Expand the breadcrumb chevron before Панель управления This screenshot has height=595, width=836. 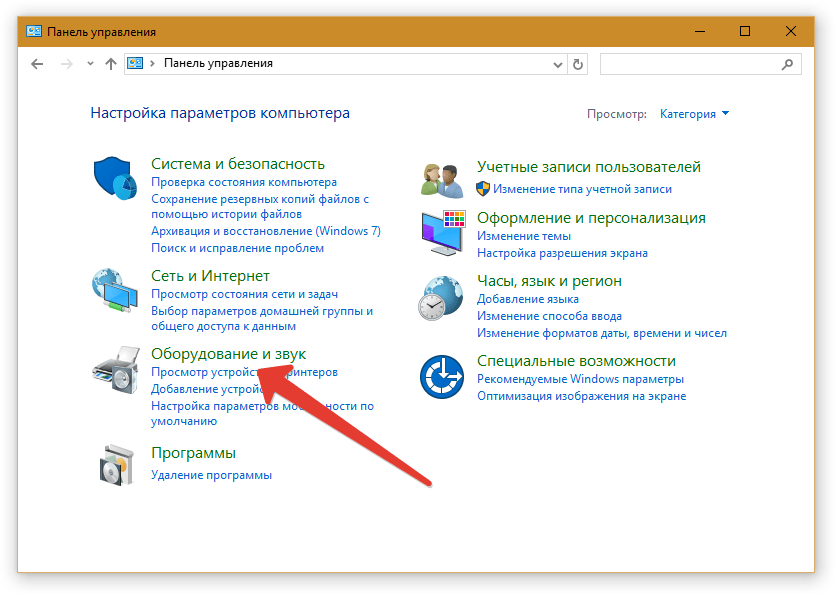(152, 63)
